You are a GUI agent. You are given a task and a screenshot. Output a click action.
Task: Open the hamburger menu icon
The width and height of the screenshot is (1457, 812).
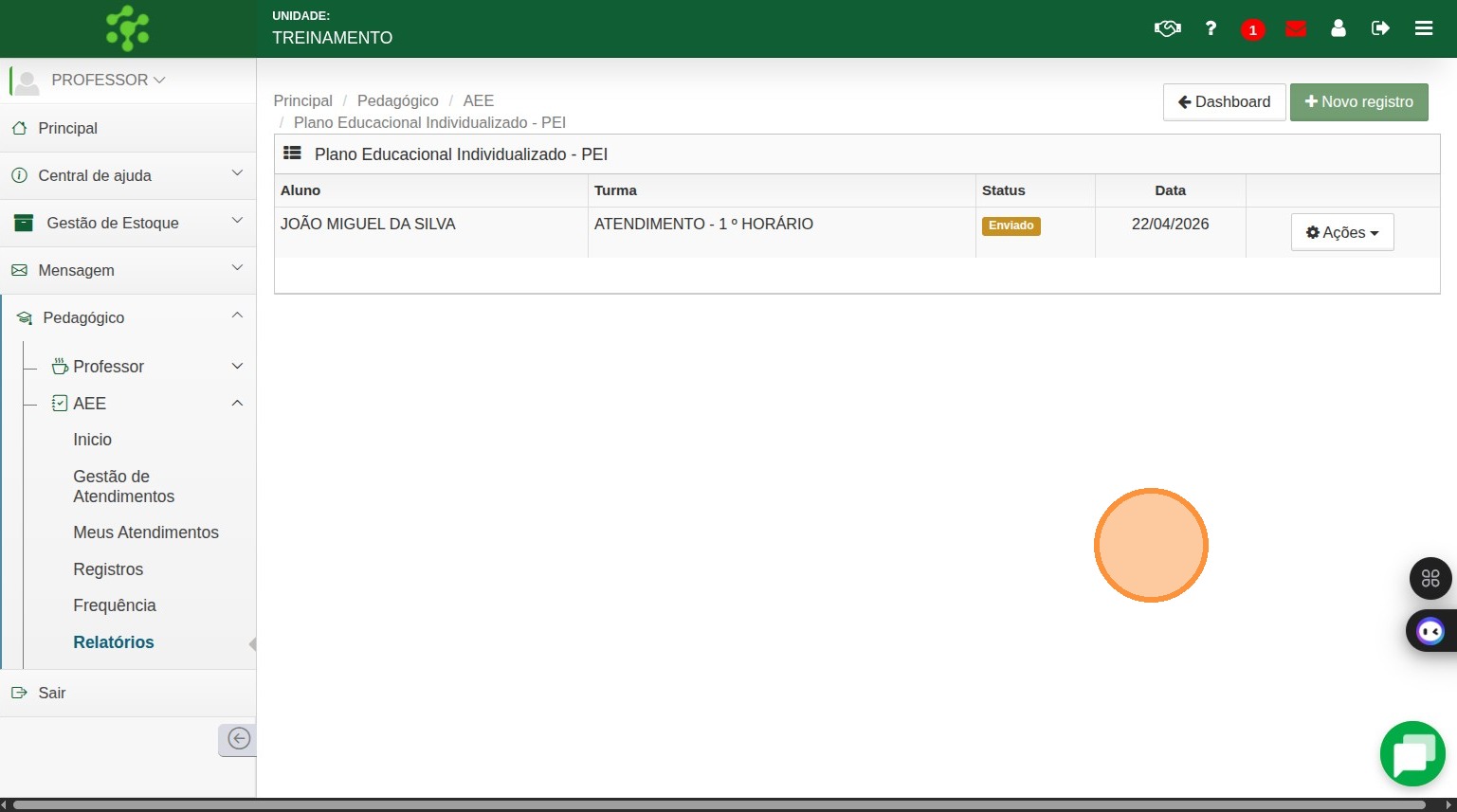tap(1424, 28)
